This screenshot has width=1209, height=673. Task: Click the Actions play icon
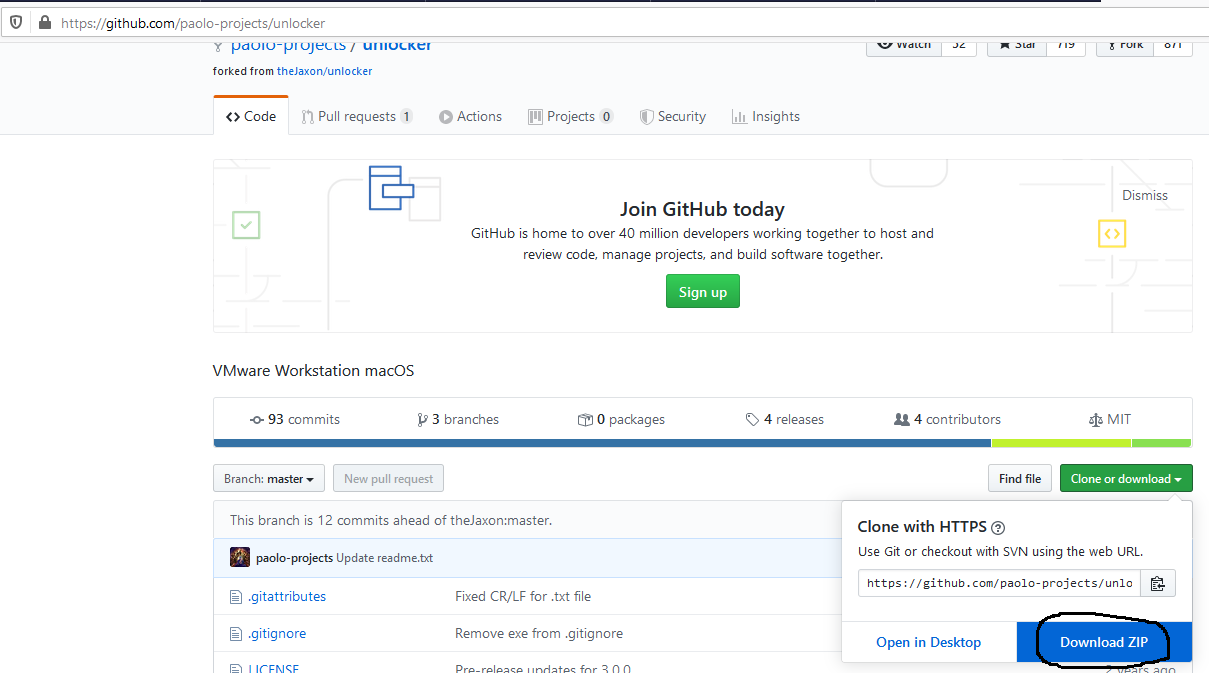[x=446, y=117]
